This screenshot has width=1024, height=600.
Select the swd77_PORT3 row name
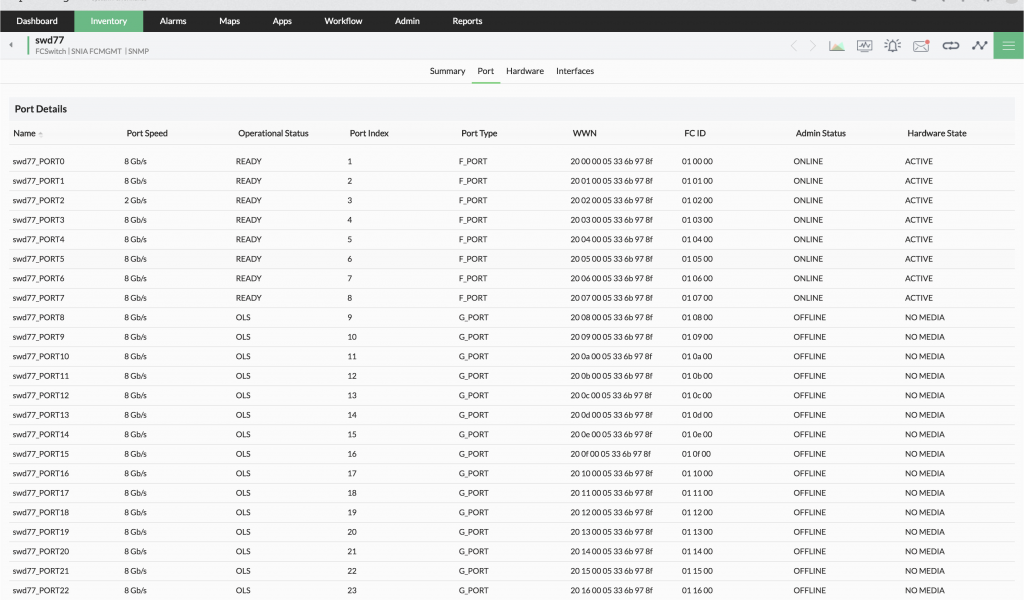[39, 220]
